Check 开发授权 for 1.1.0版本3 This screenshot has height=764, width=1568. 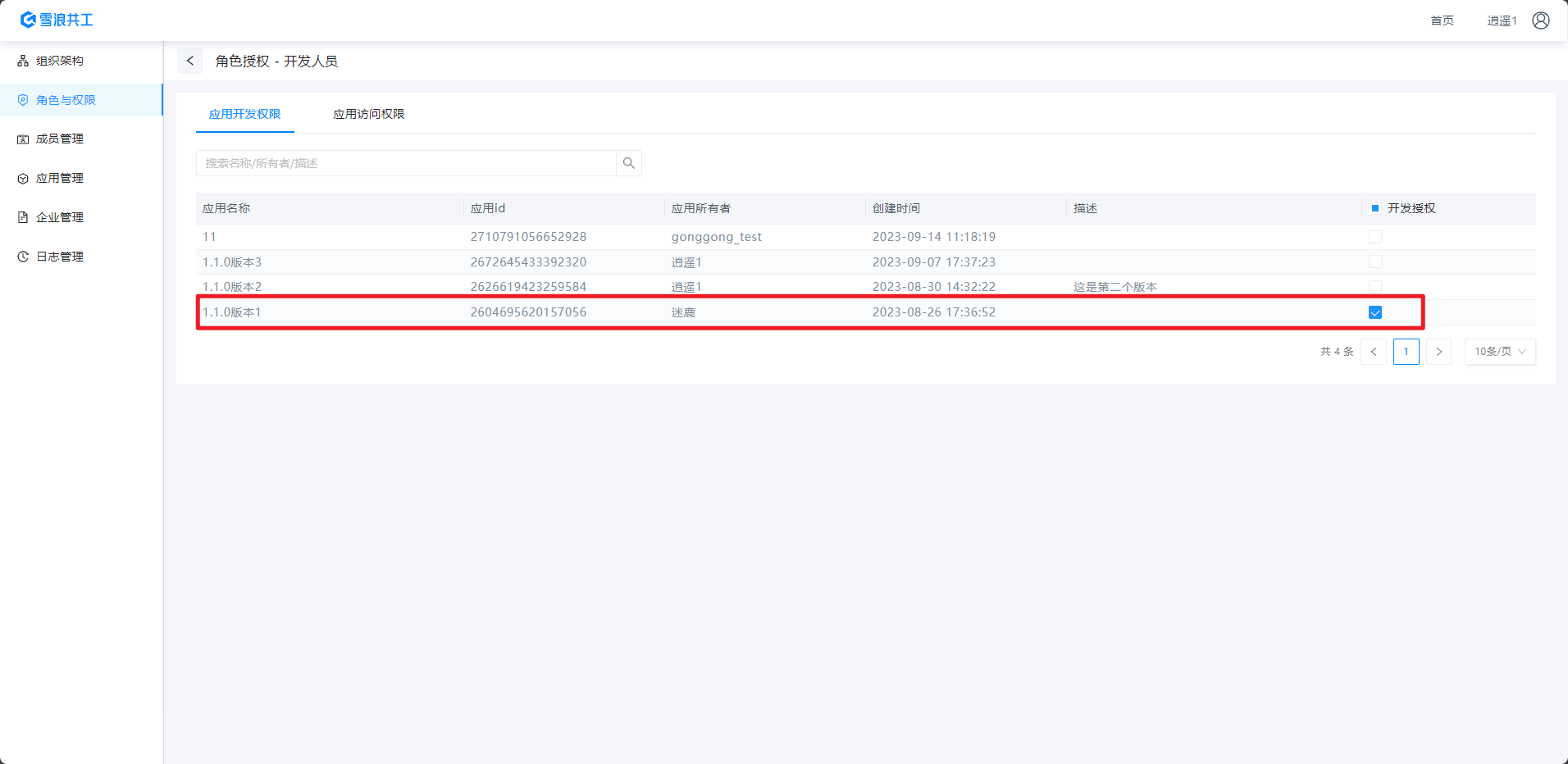click(1375, 261)
